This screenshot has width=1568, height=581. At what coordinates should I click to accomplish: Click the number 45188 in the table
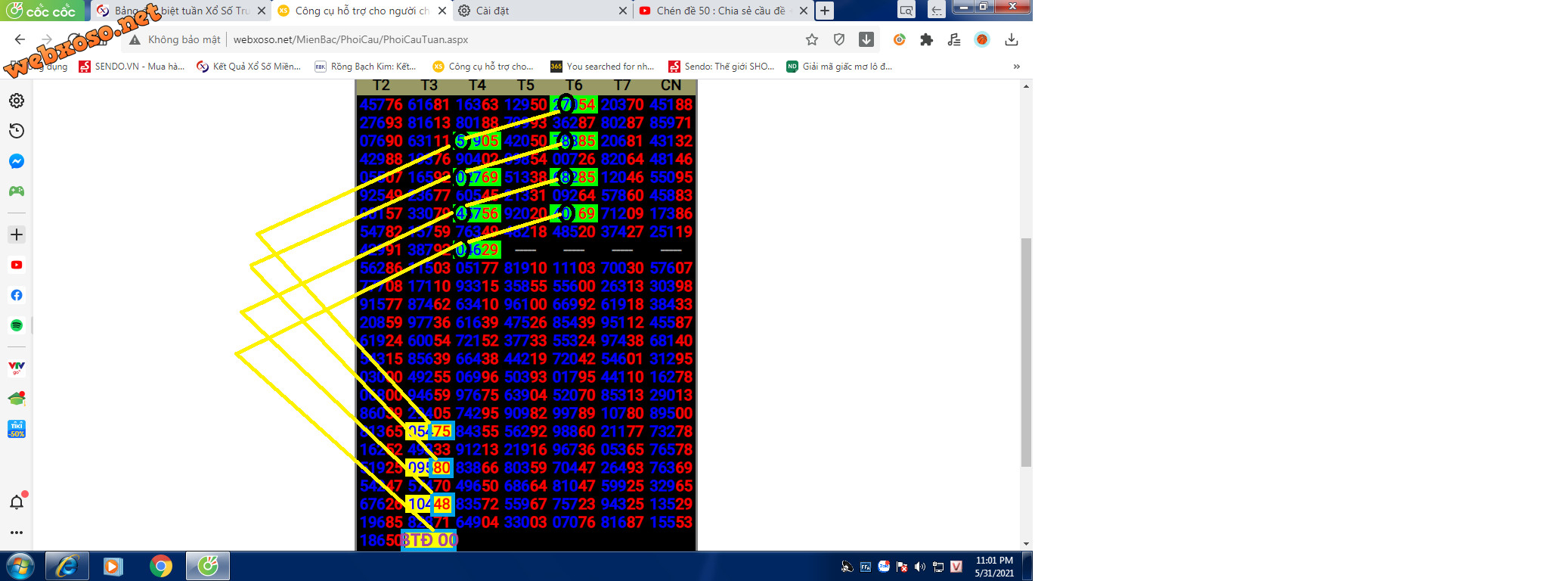pyautogui.click(x=671, y=104)
